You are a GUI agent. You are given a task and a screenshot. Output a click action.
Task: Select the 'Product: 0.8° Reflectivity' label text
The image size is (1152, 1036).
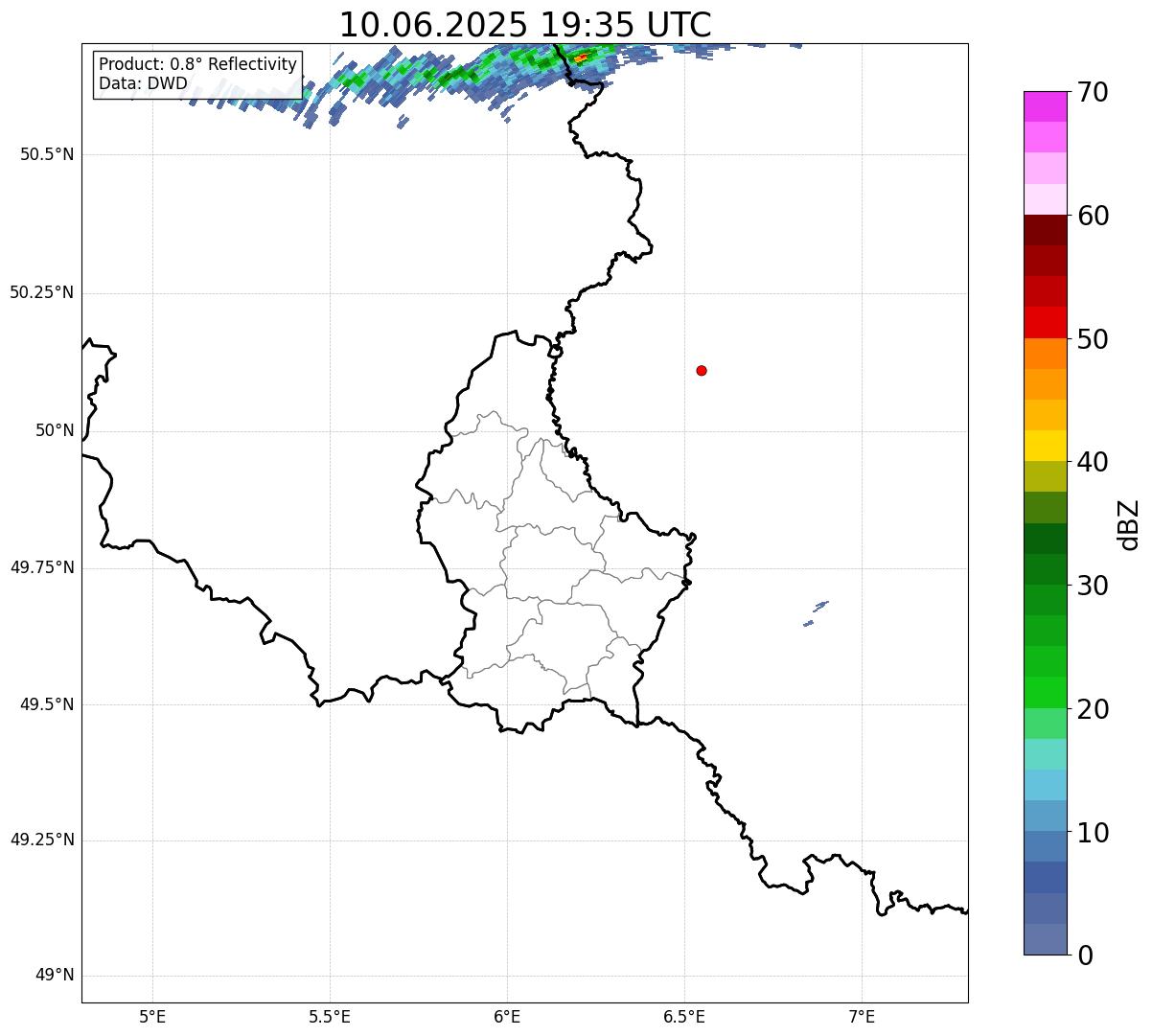(198, 64)
